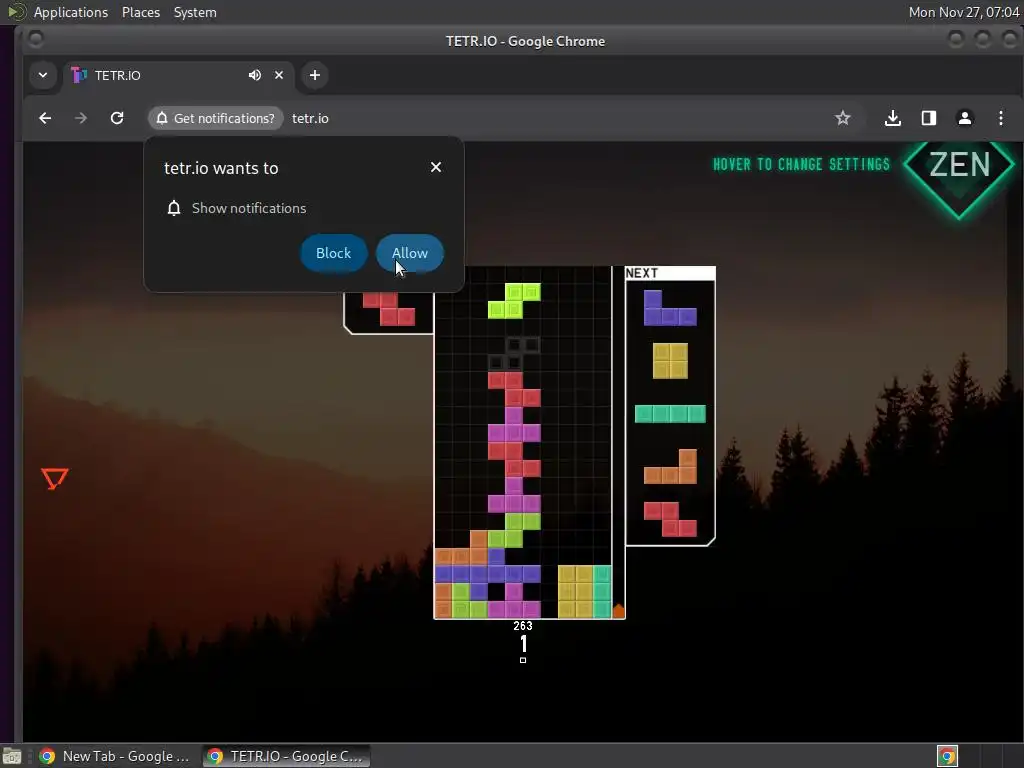Go forward using the browser arrow
This screenshot has width=1024, height=768.
click(81, 118)
